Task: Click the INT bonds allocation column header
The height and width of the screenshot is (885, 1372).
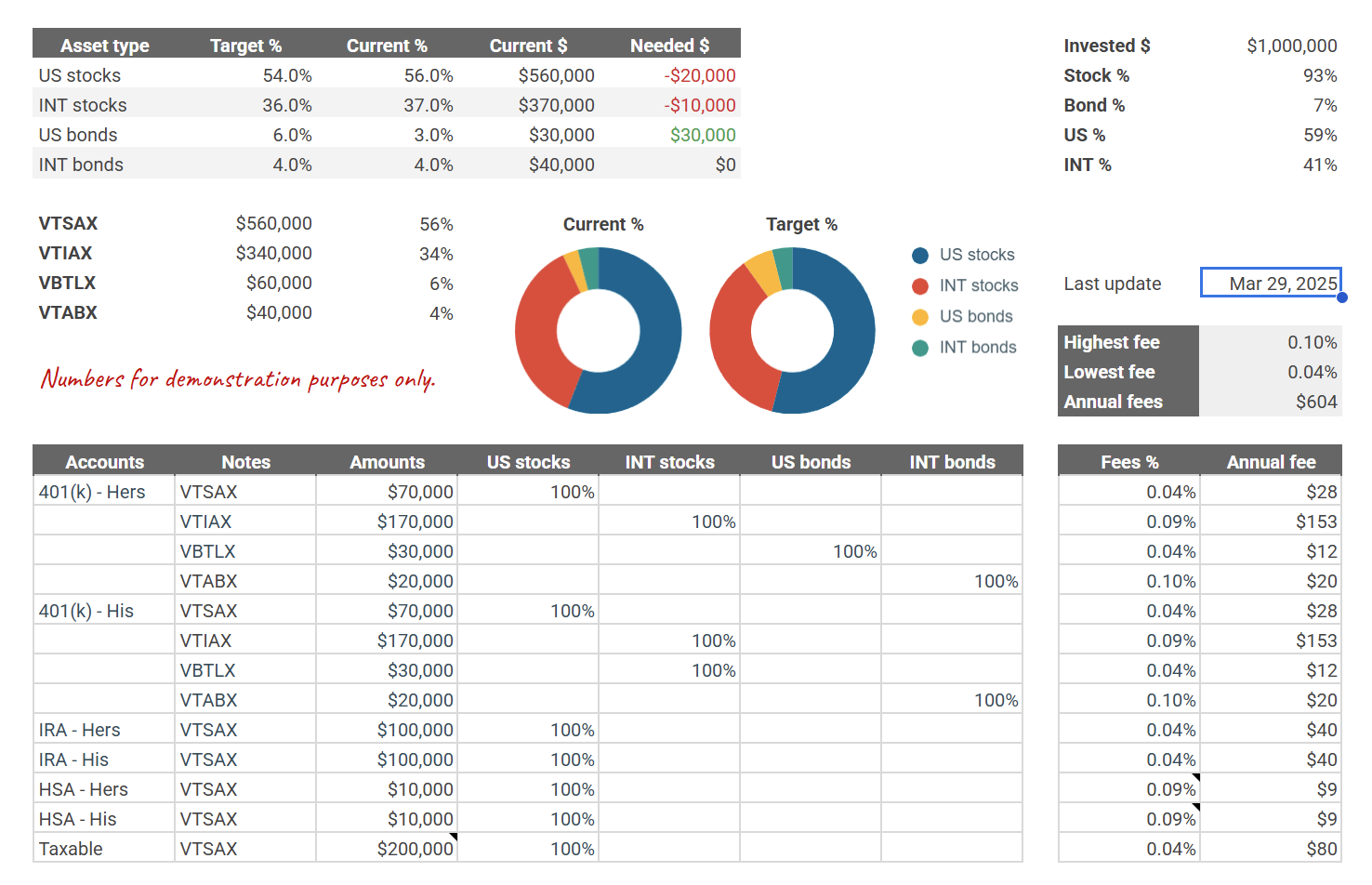Action: click(x=952, y=461)
